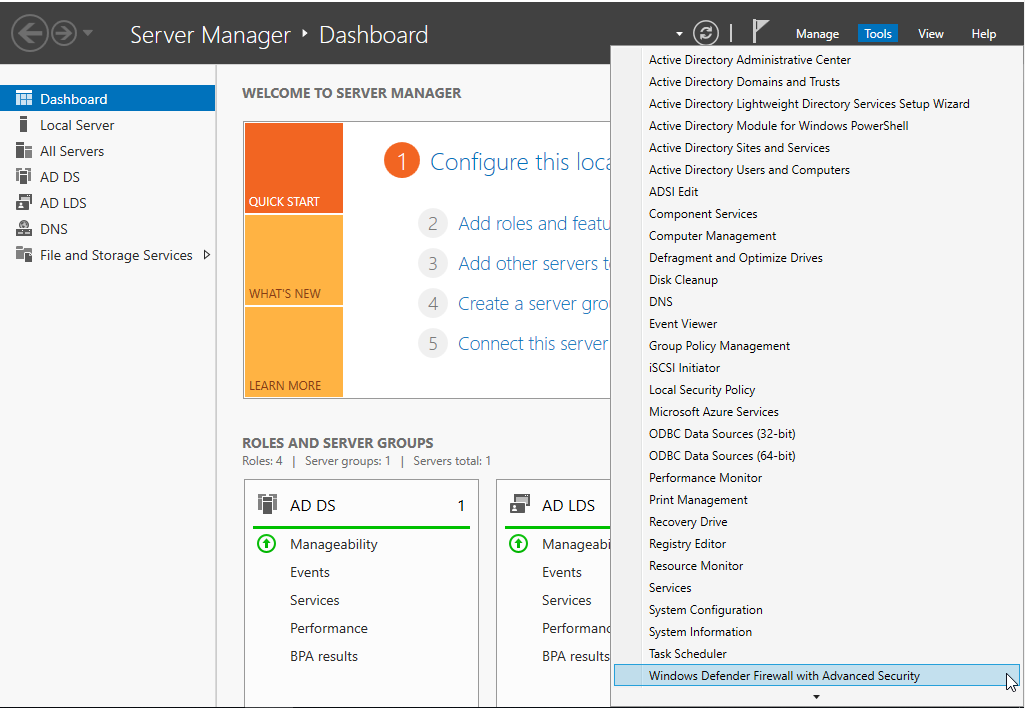
Task: Click the back navigation arrow icon
Action: (29, 34)
